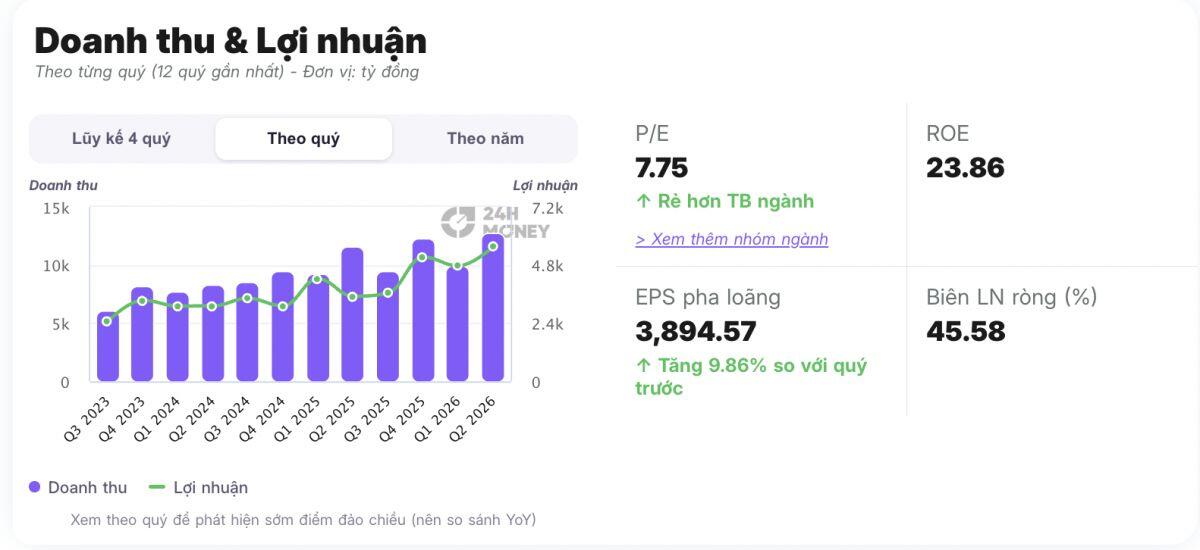Click the EPS pha loãng label
Image resolution: width=1200 pixels, height=550 pixels.
coord(708,297)
